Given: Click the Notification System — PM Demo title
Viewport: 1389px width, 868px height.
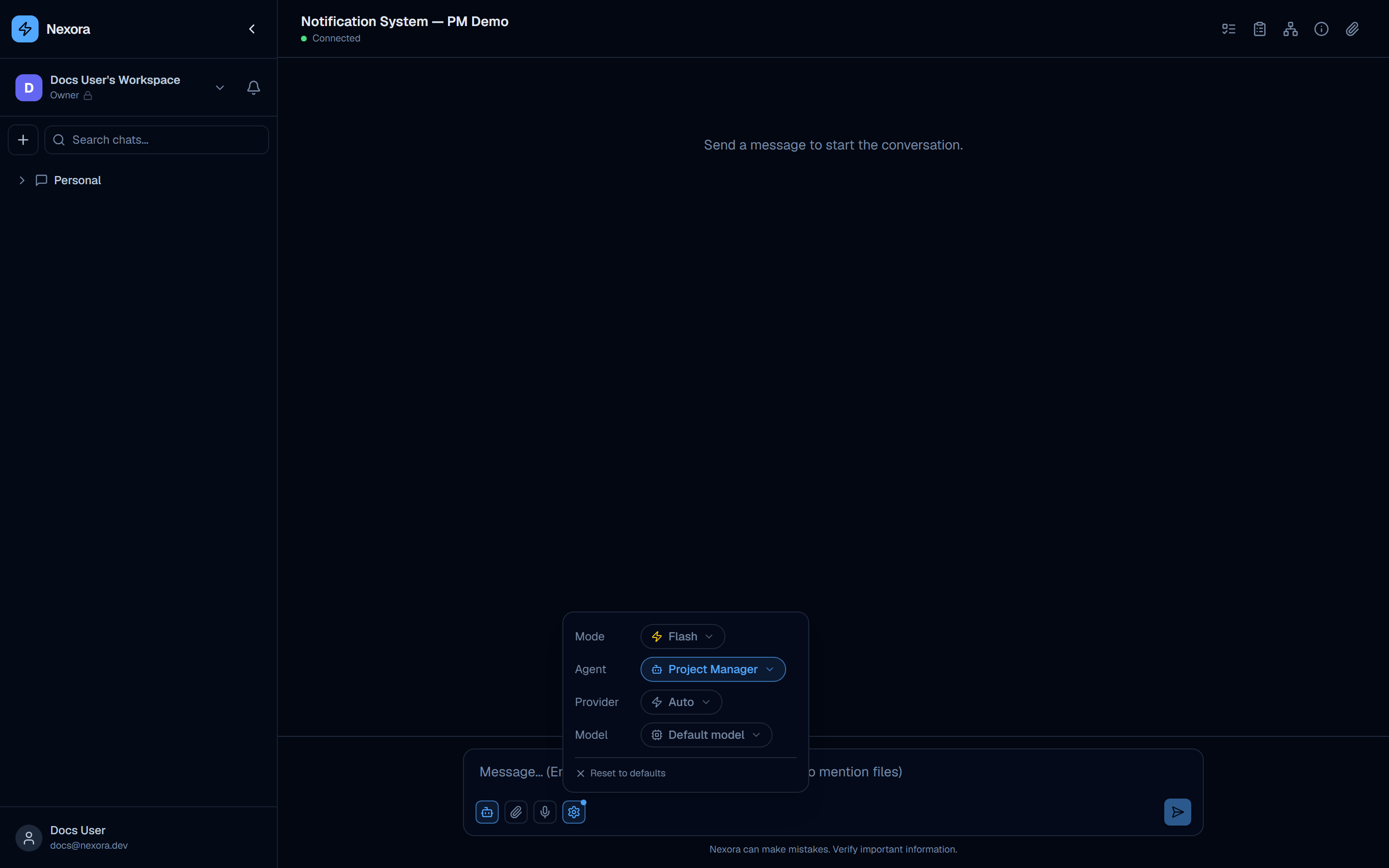Looking at the screenshot, I should 405,21.
